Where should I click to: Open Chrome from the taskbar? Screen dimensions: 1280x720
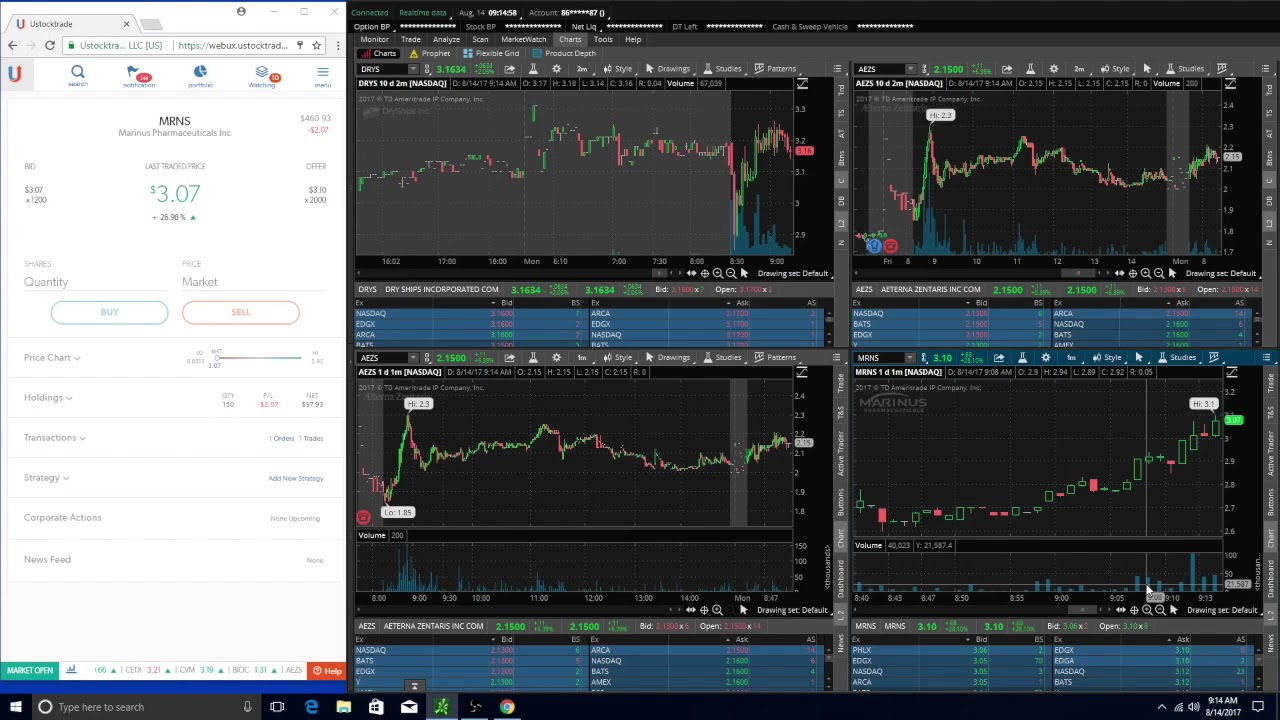point(507,707)
